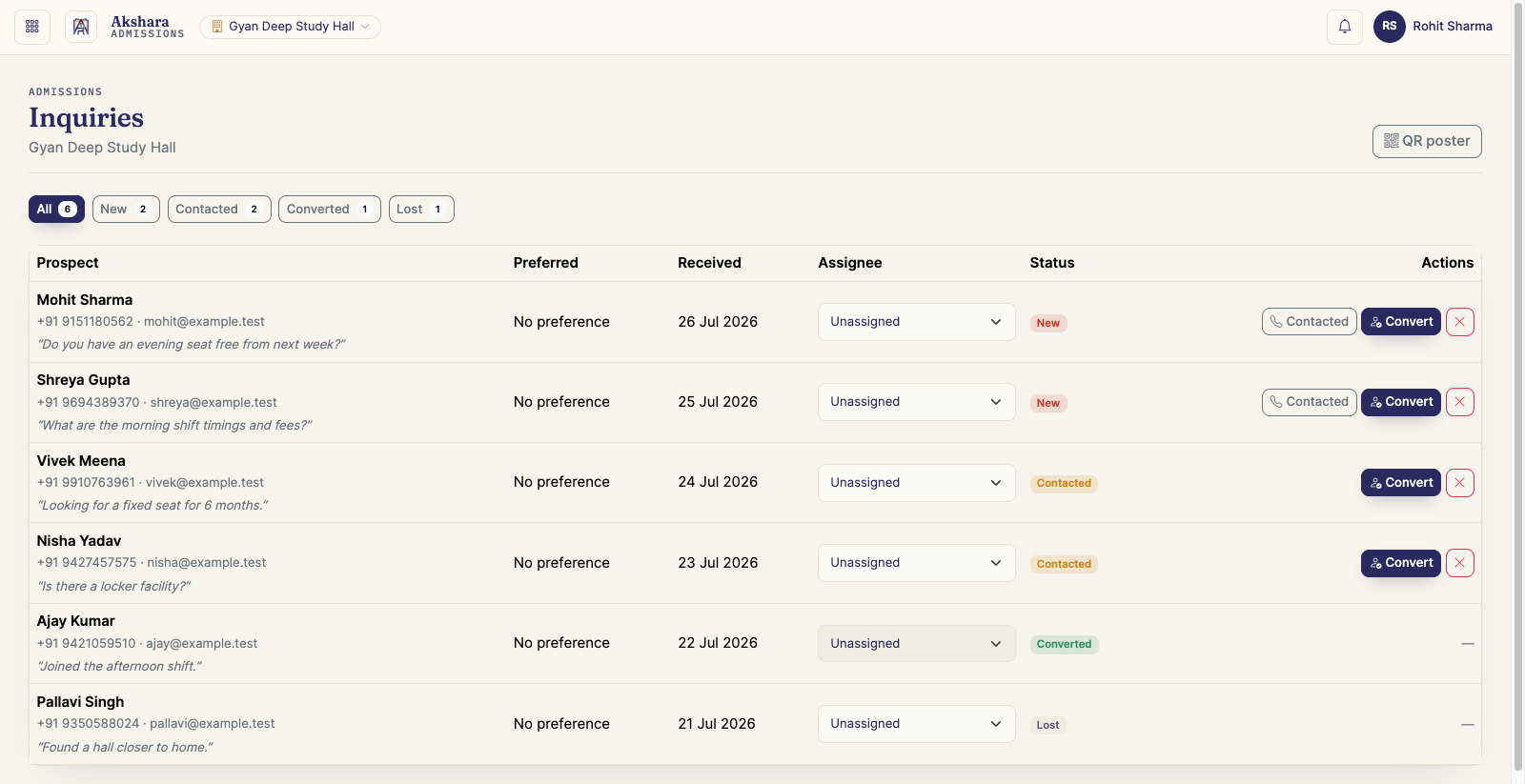Convert Mohit Sharma to a member
The width and height of the screenshot is (1525, 784).
(x=1401, y=322)
